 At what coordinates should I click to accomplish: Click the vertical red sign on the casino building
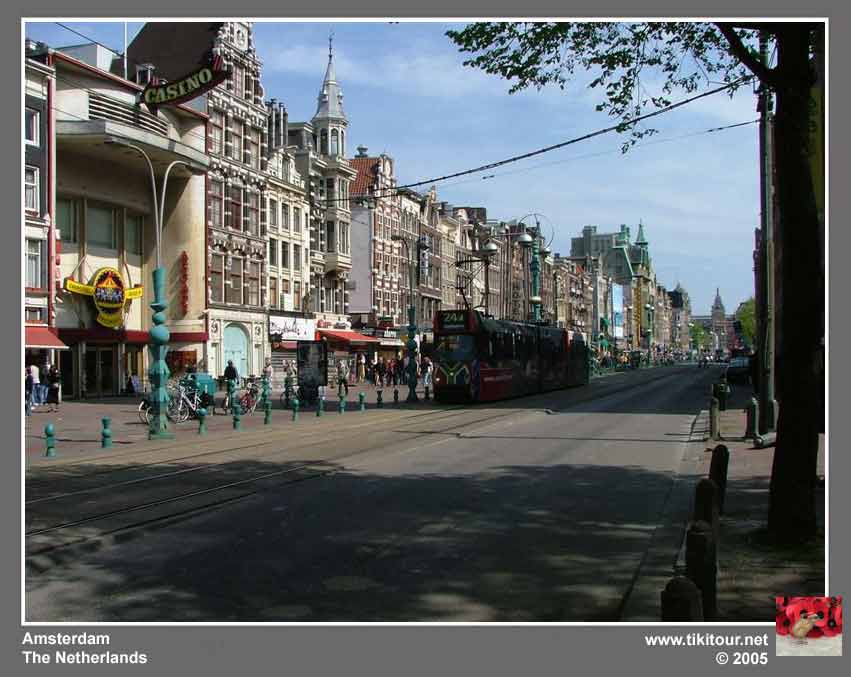click(184, 282)
